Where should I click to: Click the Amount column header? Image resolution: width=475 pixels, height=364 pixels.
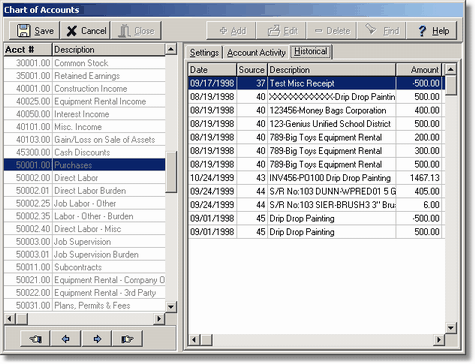coord(419,70)
